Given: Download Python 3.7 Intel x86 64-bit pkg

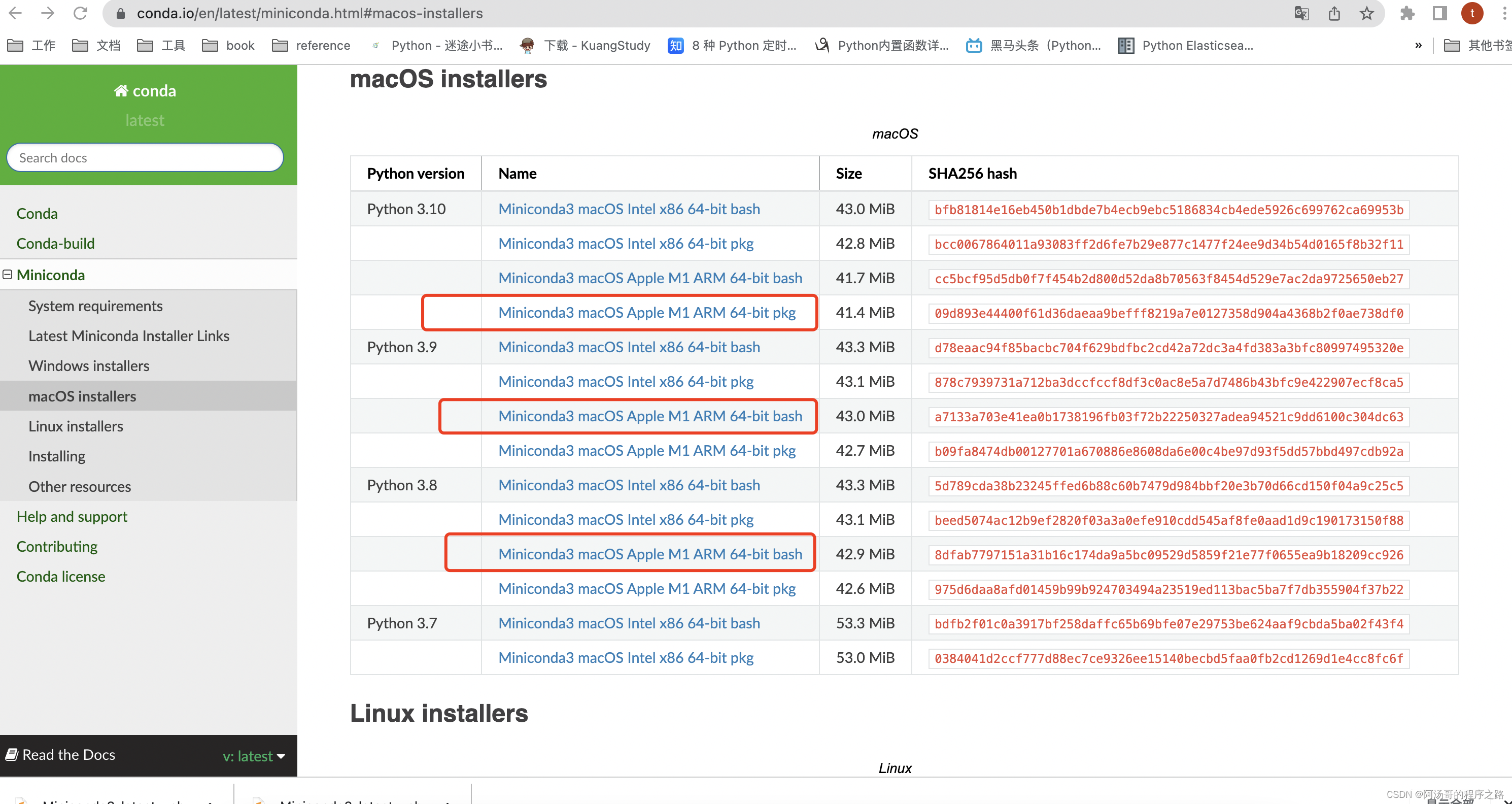Looking at the screenshot, I should [626, 657].
